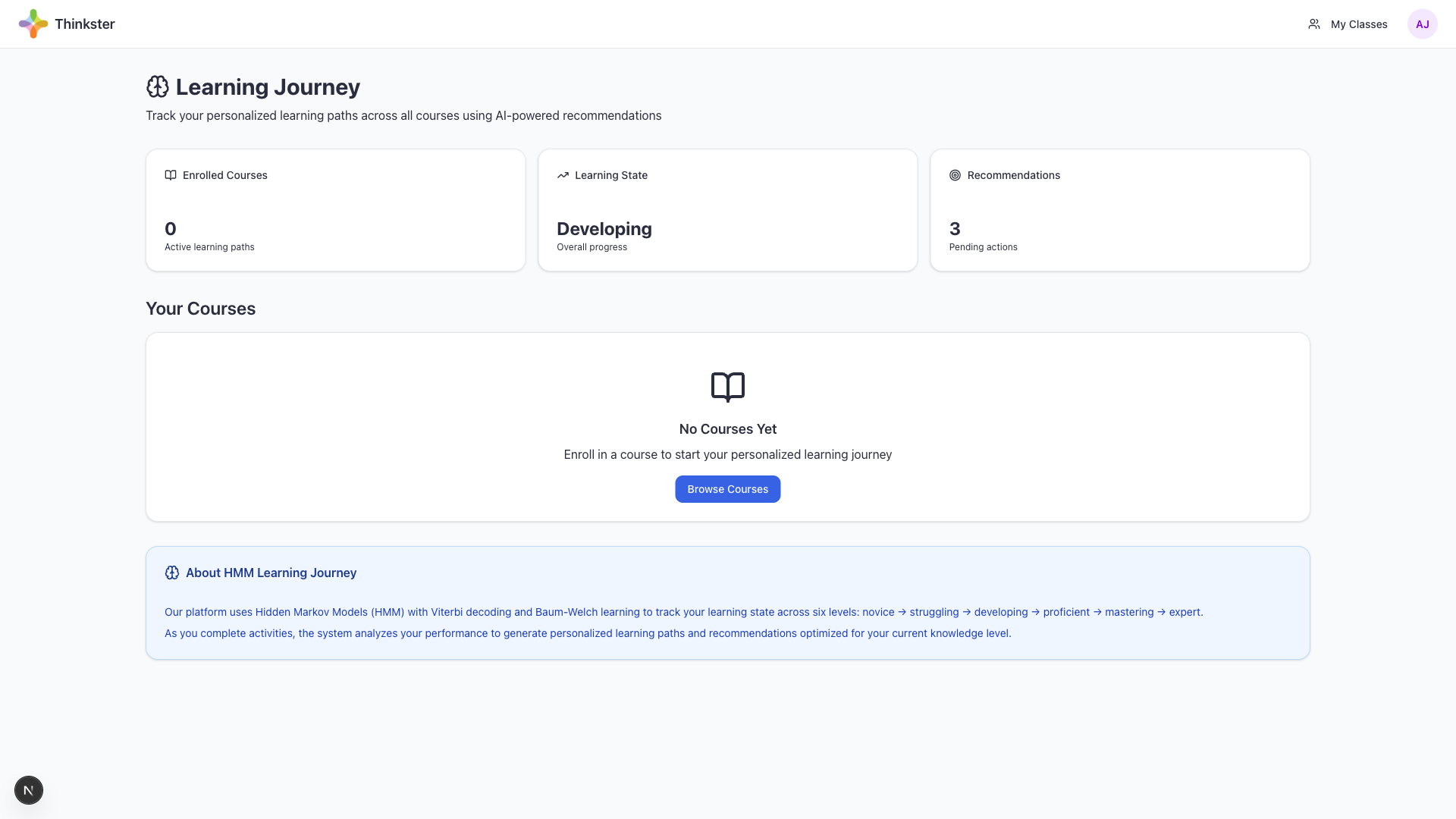Open the Next.js dev tools badge
Viewport: 1456px width, 819px height.
29,790
